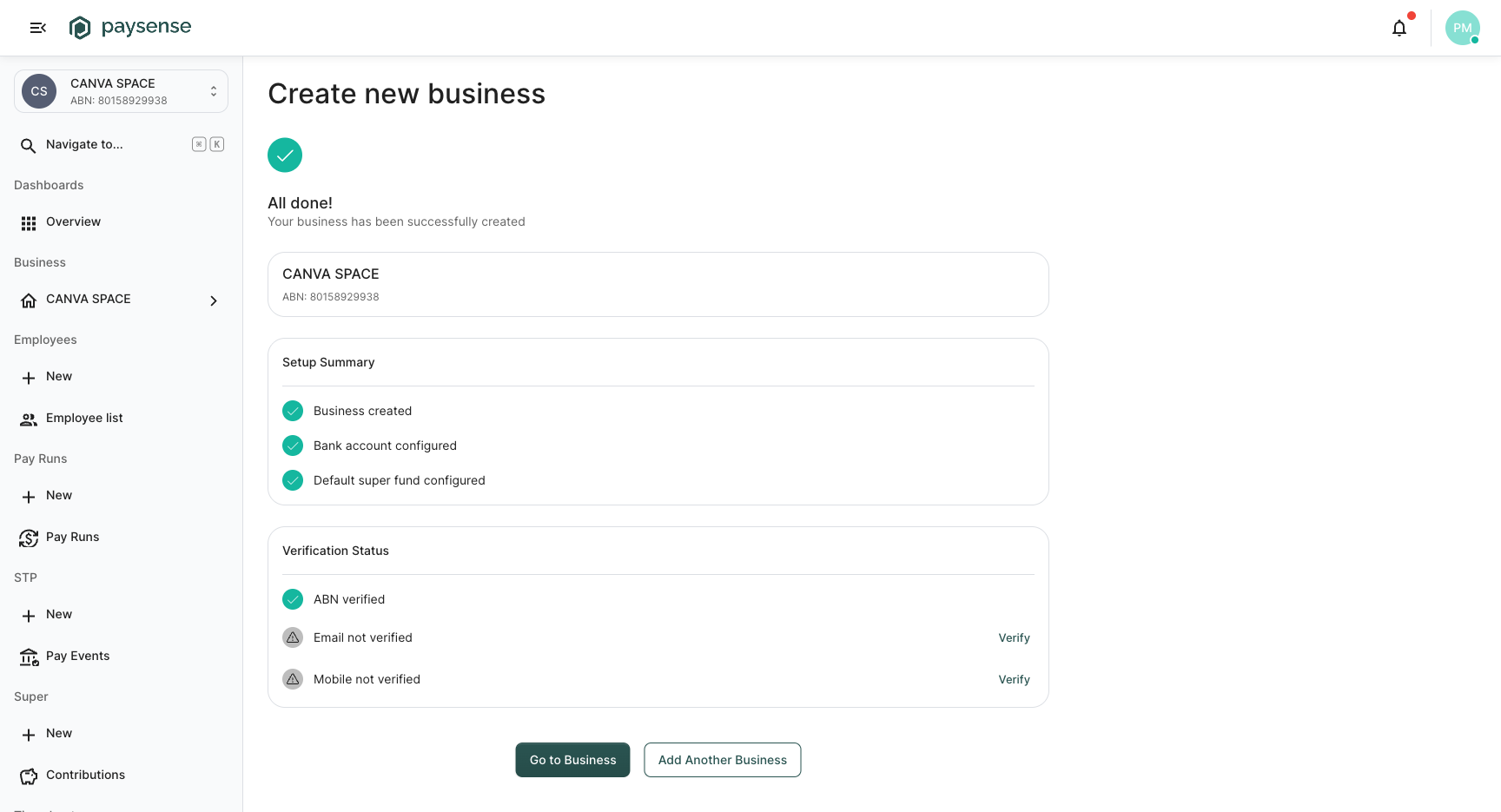Open the CANVA SPACE business selector
This screenshot has width=1501, height=812.
click(x=122, y=91)
